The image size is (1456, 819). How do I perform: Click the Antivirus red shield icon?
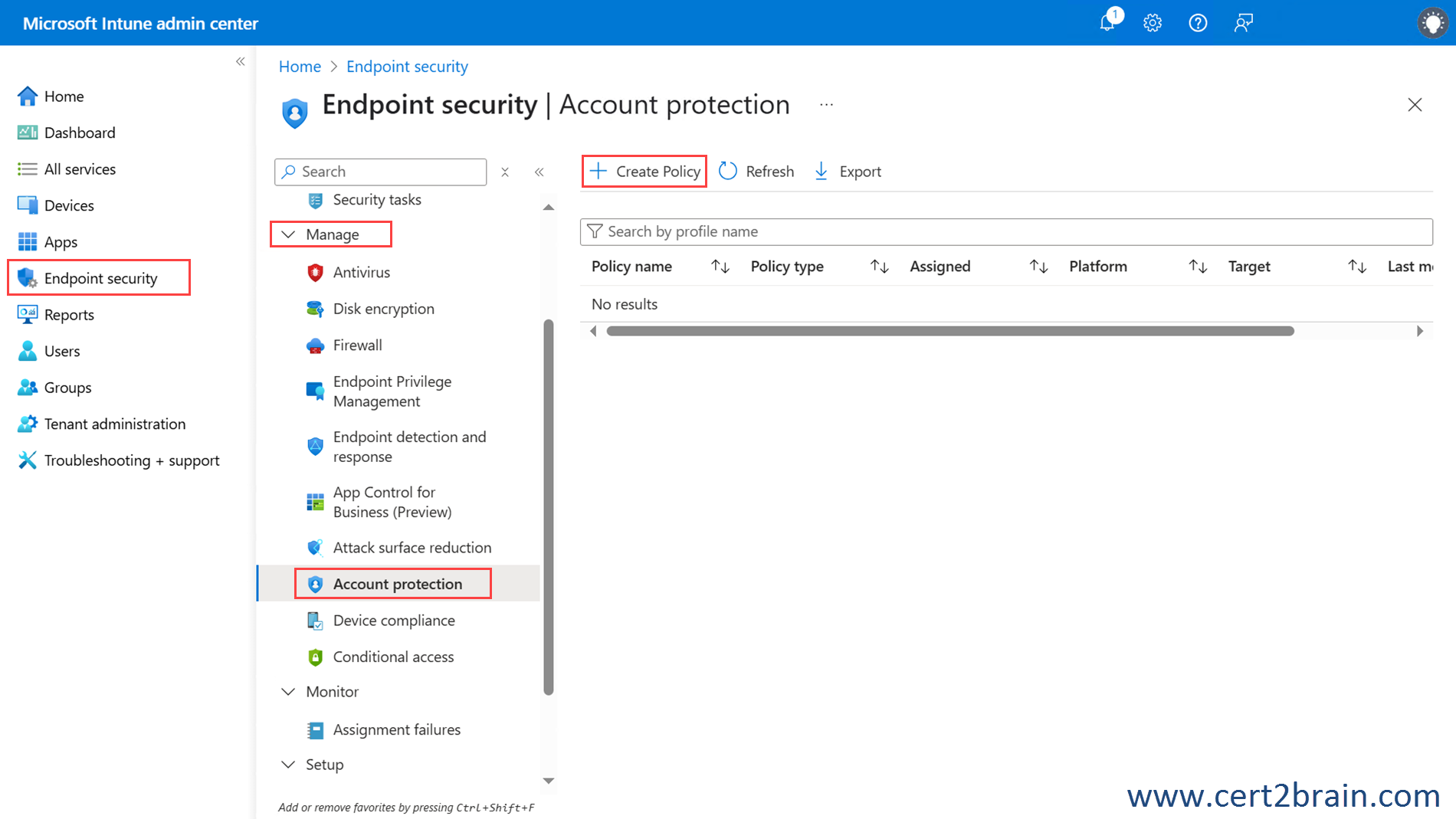click(315, 272)
